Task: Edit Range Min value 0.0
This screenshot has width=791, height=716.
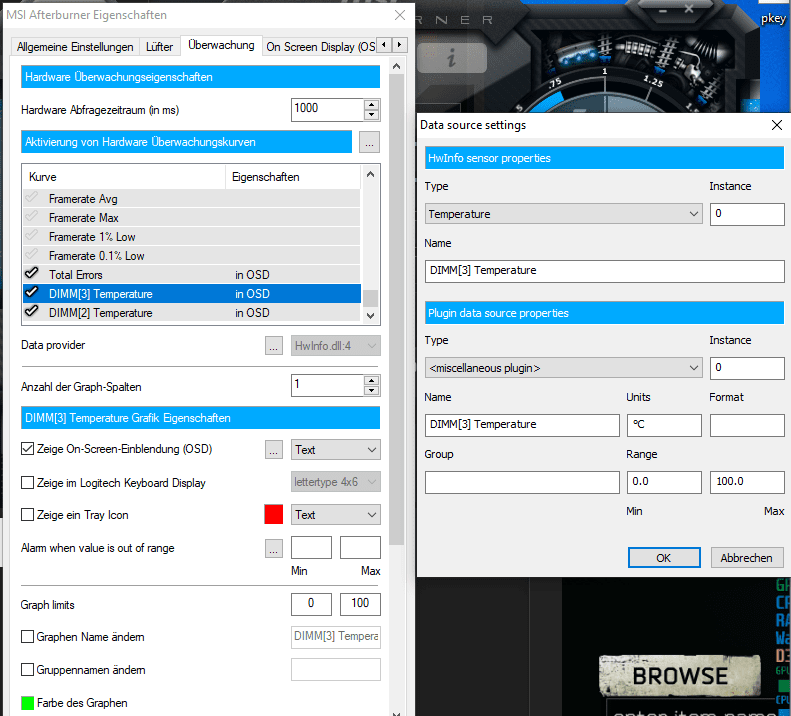Action: coord(664,482)
